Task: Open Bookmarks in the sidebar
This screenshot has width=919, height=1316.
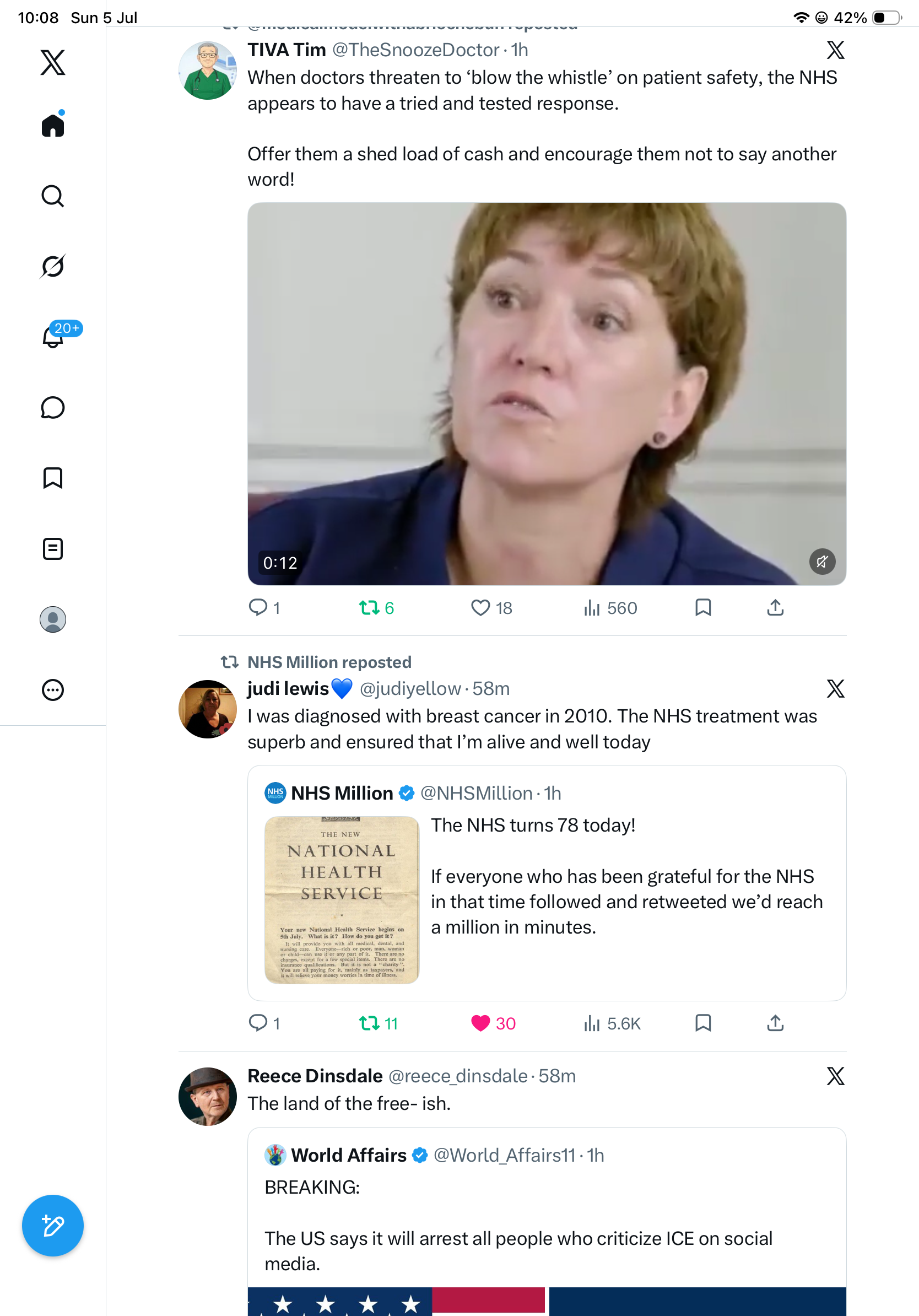Action: click(x=53, y=478)
